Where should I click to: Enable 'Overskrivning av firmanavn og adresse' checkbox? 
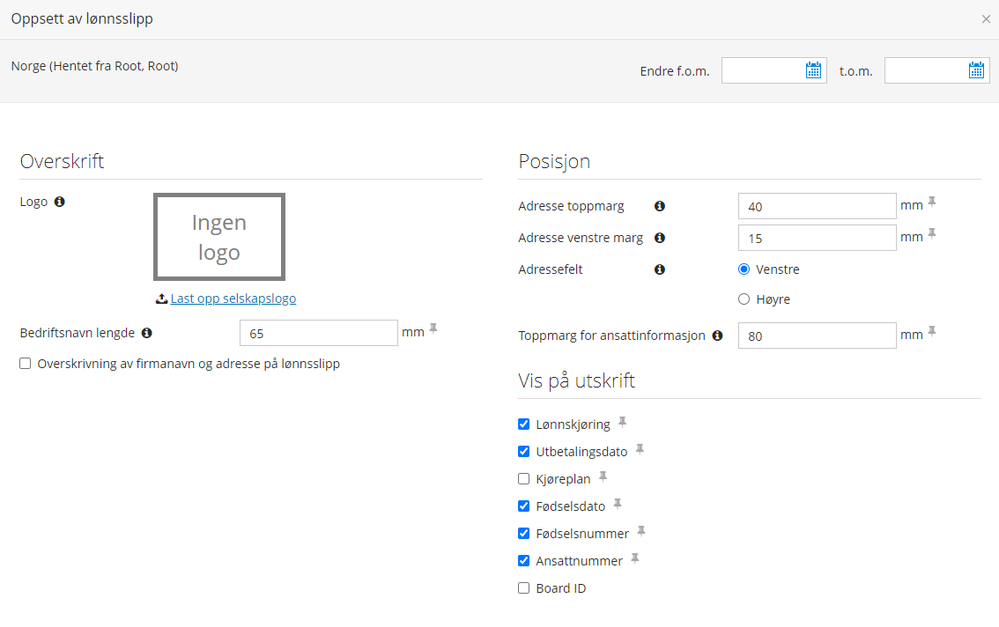click(25, 364)
